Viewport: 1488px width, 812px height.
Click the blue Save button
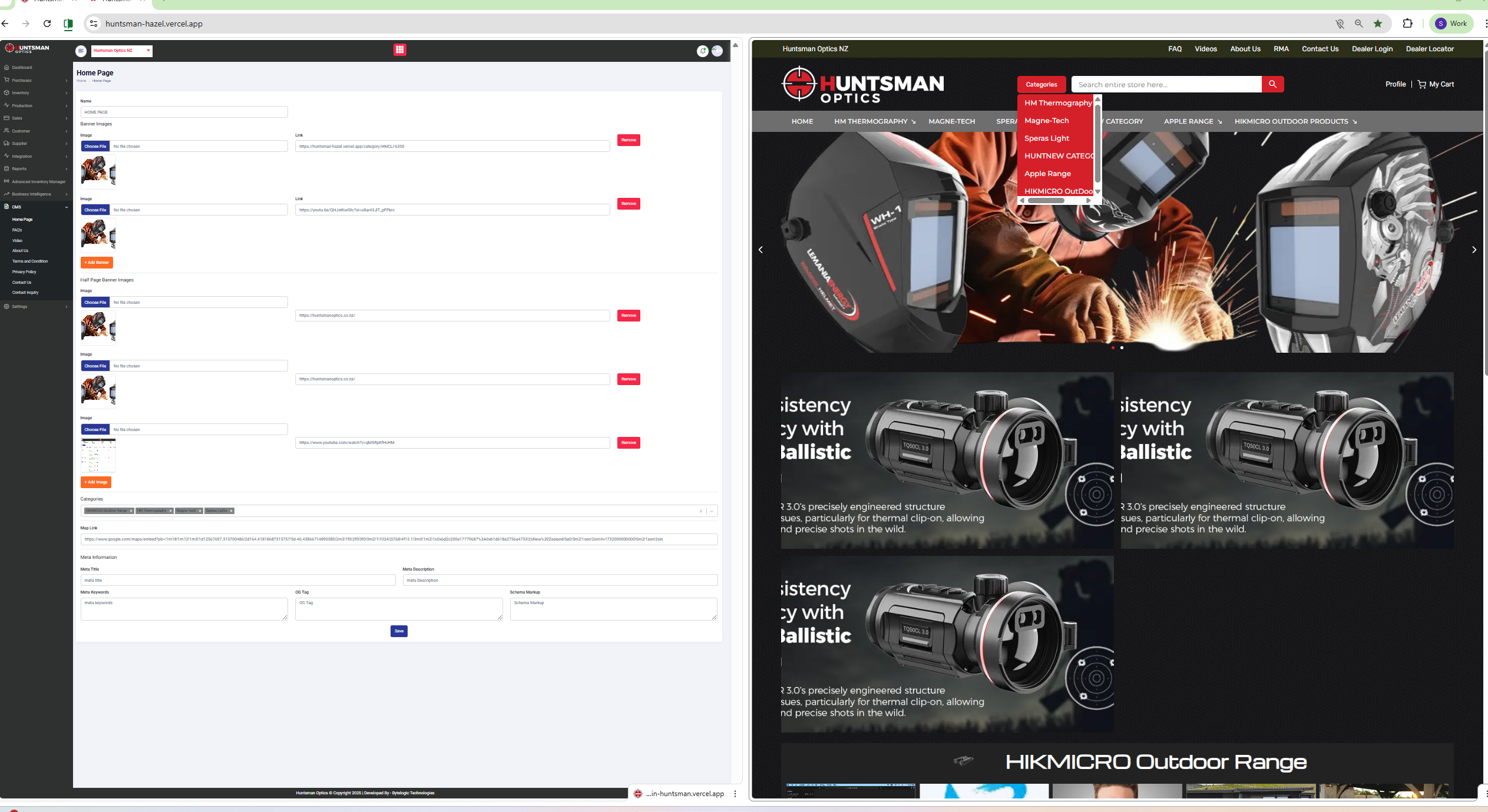click(399, 631)
